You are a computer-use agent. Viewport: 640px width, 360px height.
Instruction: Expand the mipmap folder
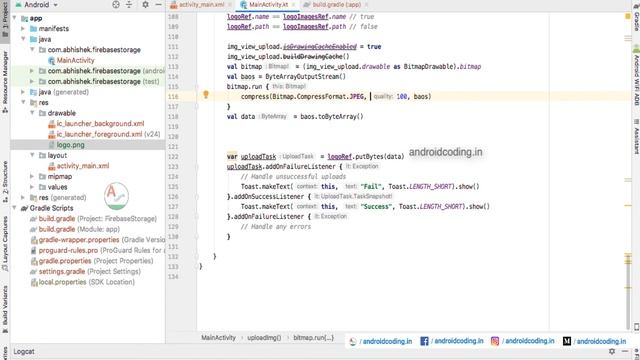[32, 177]
